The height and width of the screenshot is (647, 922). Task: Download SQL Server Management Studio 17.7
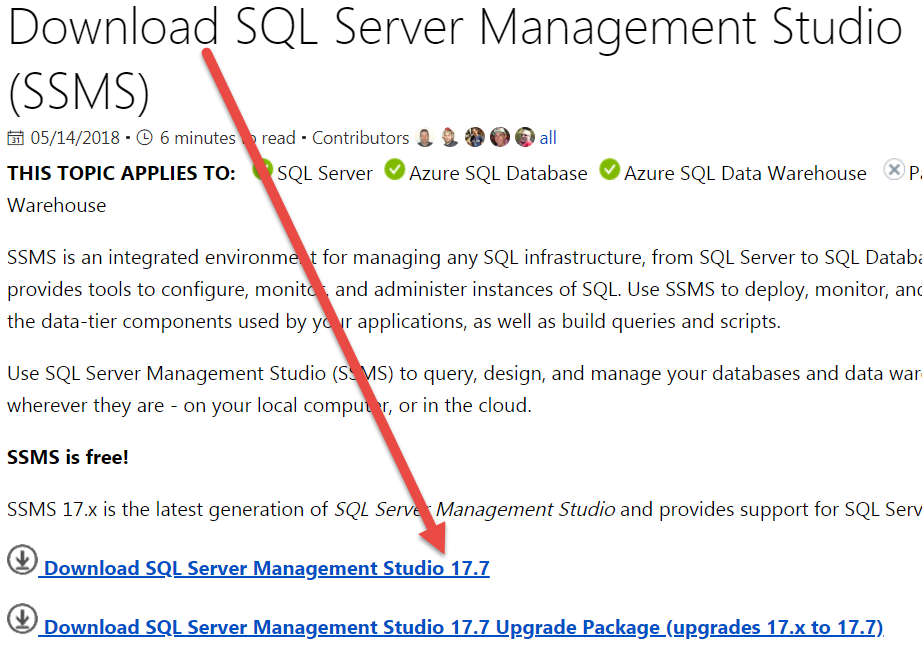click(266, 569)
